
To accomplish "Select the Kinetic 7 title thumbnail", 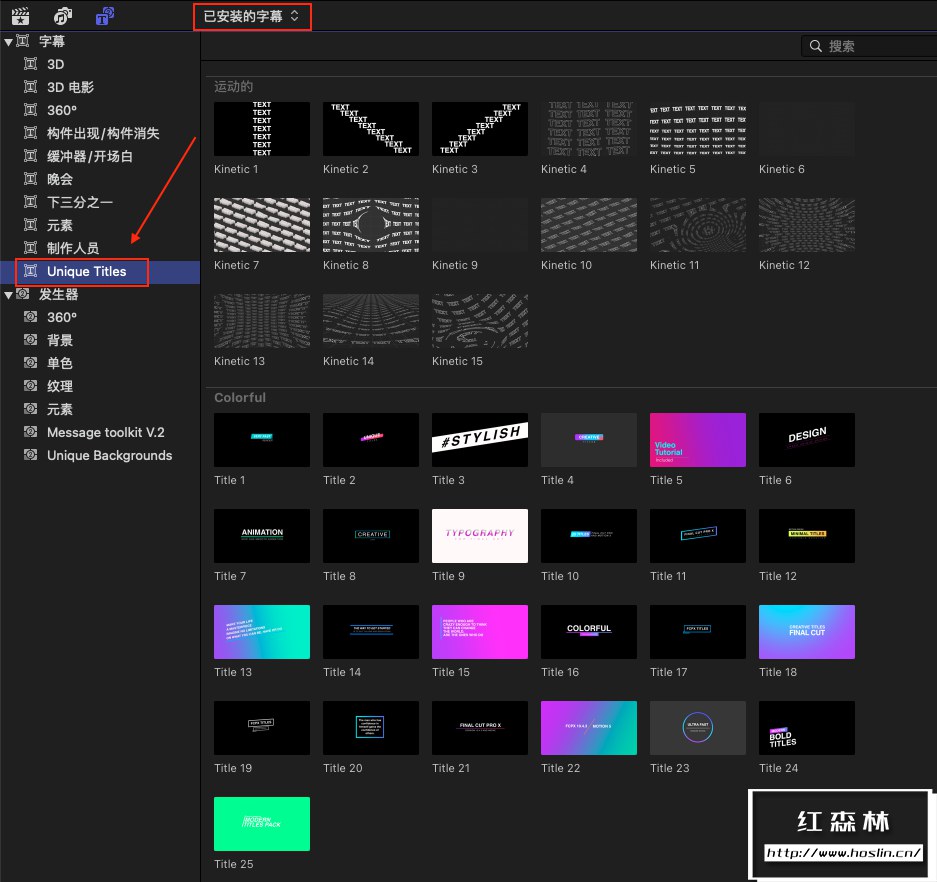I will pos(262,225).
